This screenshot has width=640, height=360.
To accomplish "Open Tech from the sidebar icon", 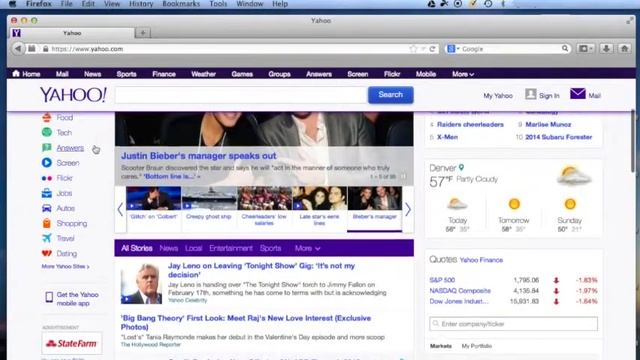I will tap(47, 132).
